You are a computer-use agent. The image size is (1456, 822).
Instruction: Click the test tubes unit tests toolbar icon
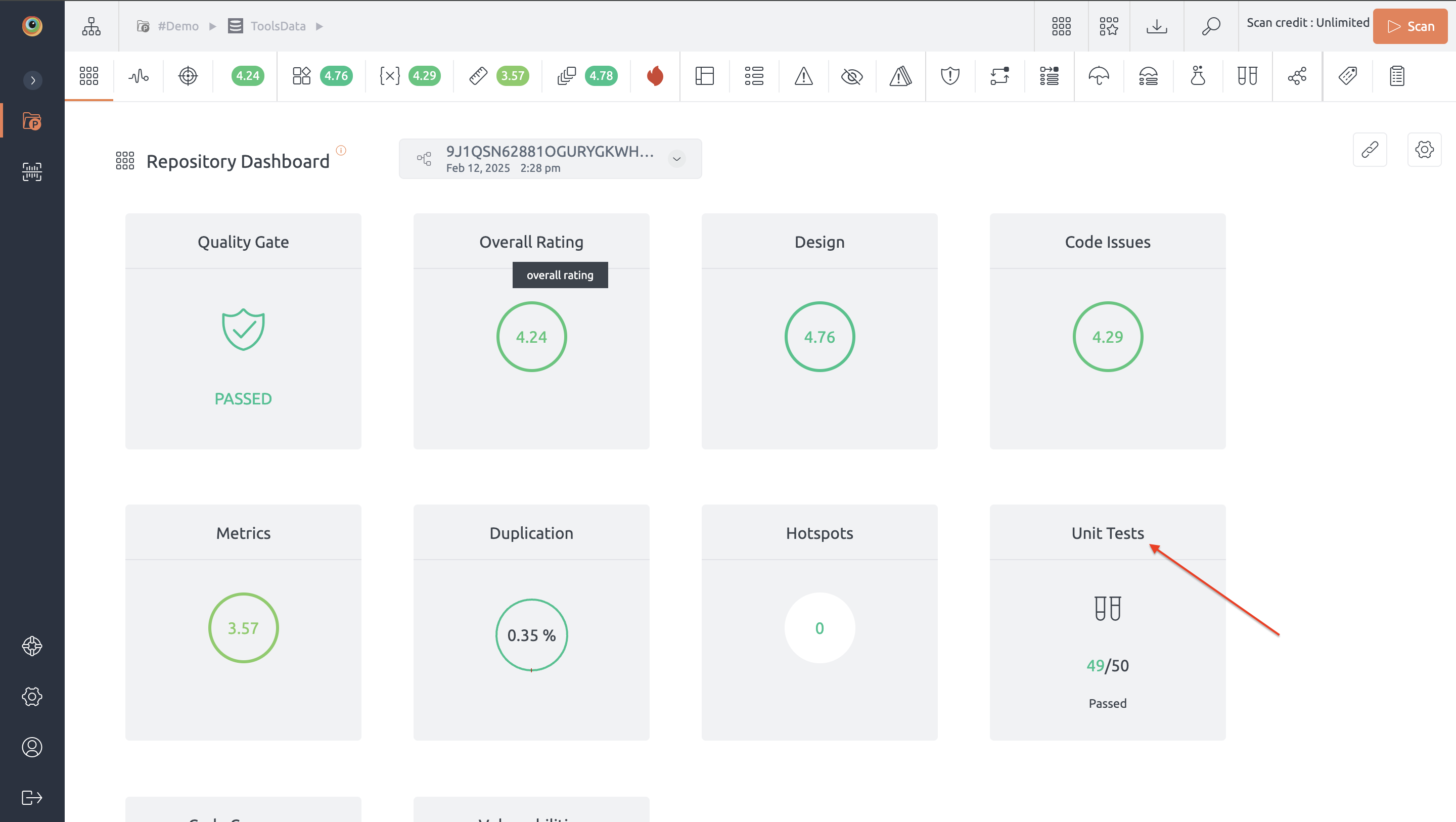[x=1247, y=76]
